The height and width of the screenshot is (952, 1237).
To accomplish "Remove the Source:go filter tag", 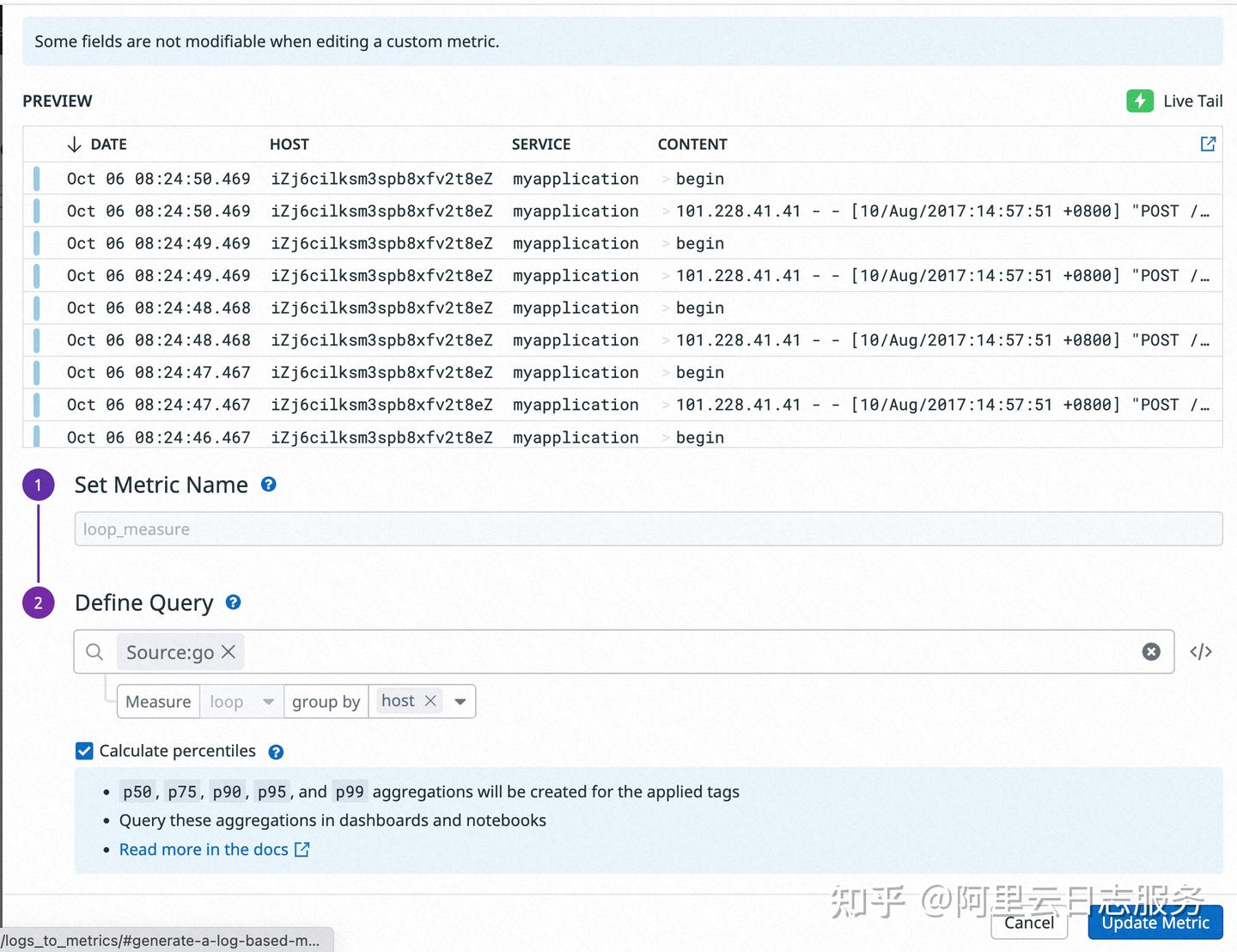I will 228,652.
